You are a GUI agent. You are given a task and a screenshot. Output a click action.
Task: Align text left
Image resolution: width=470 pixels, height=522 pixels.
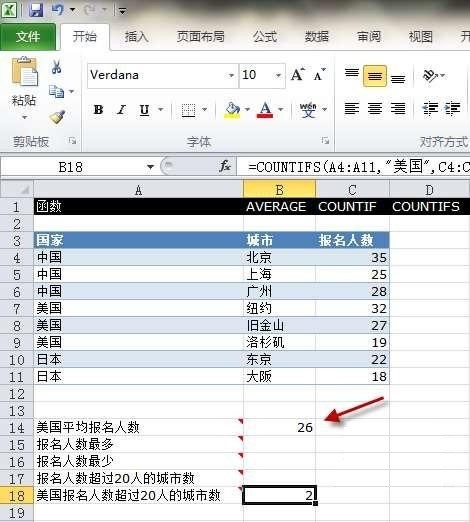pyautogui.click(x=352, y=109)
